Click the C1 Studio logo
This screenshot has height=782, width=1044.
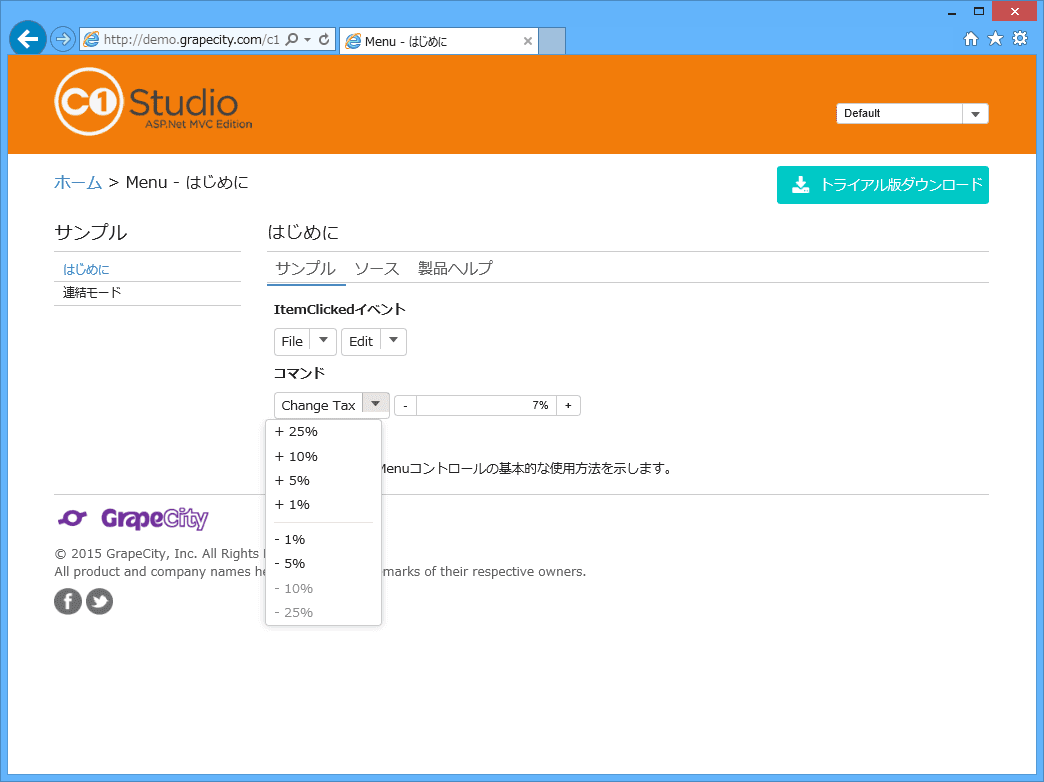tap(153, 102)
